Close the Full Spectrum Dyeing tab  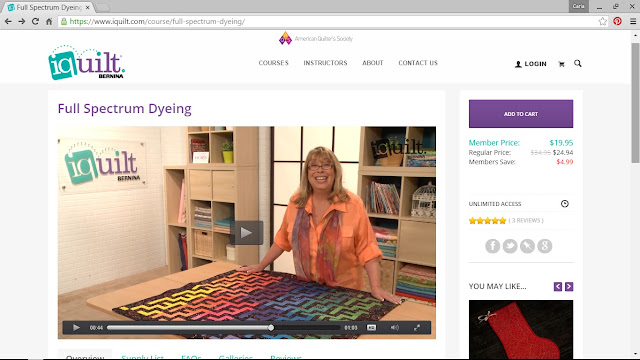pyautogui.click(x=87, y=7)
